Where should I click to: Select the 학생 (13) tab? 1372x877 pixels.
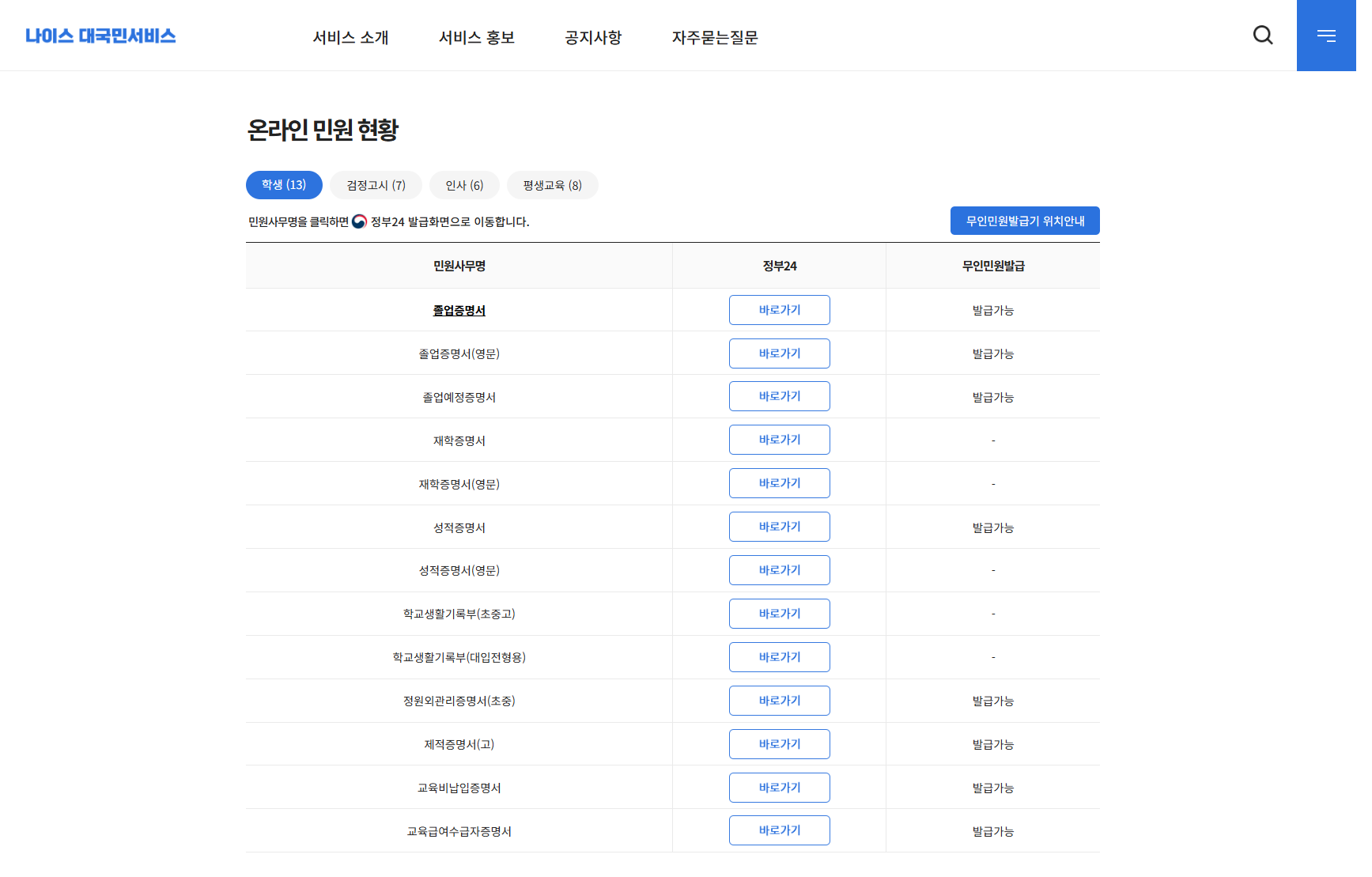click(284, 185)
